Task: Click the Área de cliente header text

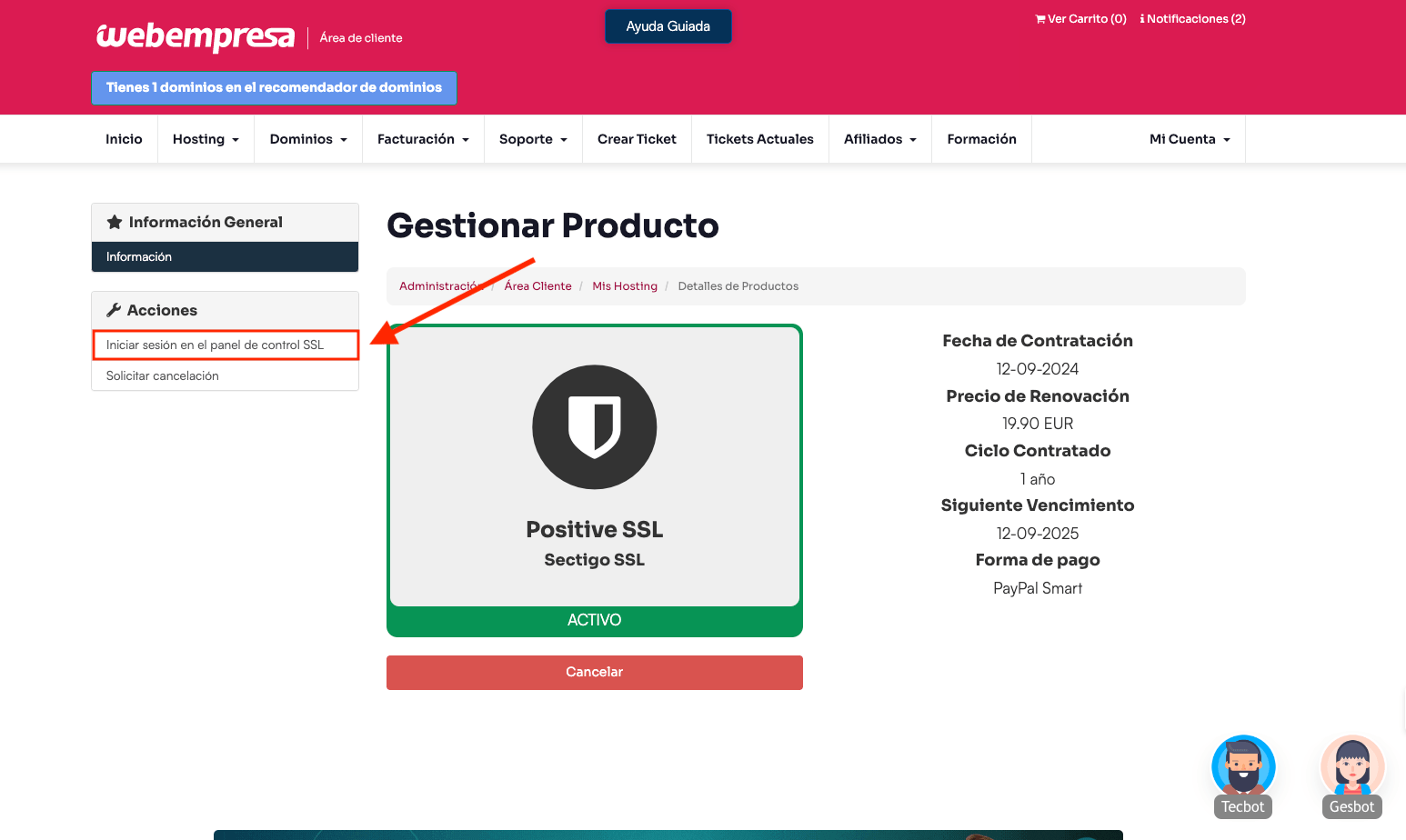Action: (361, 38)
